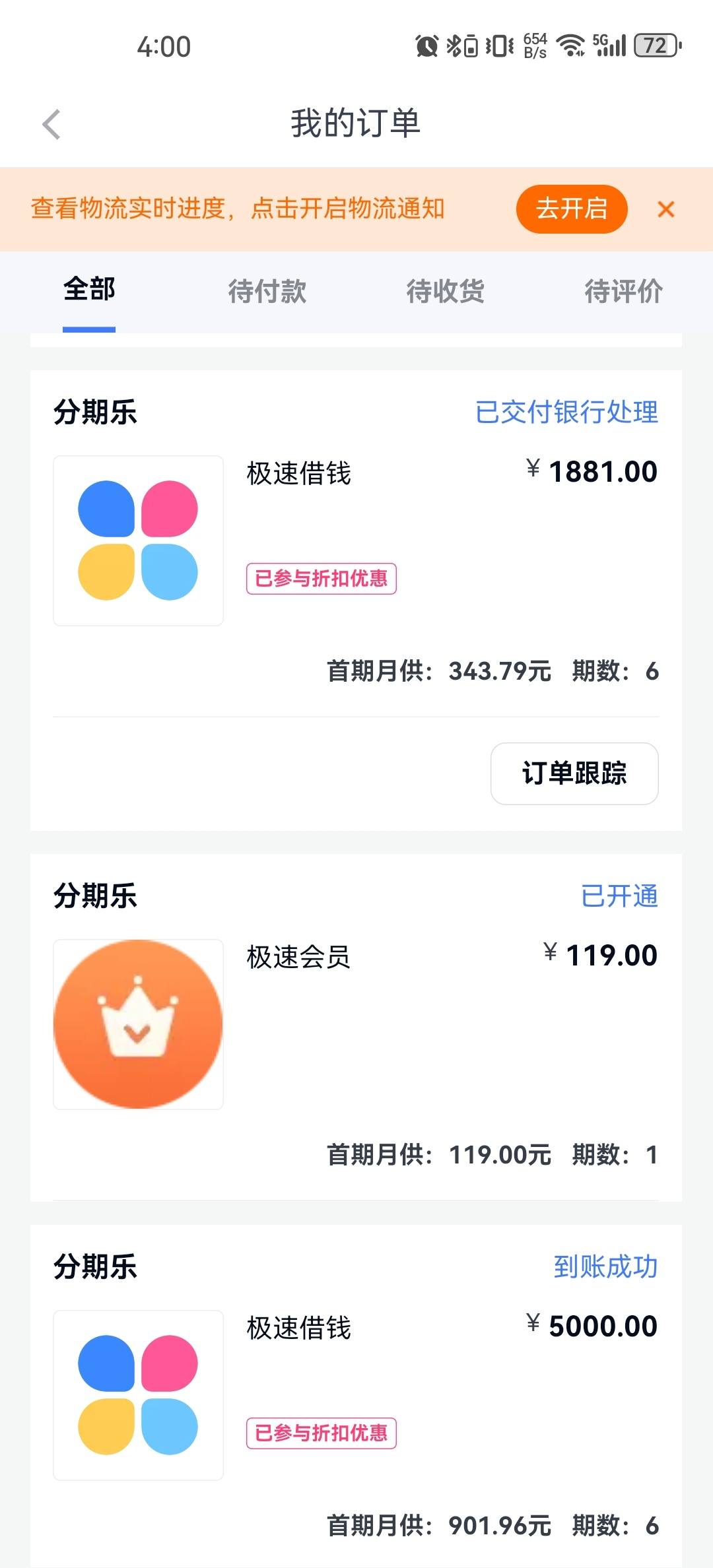Tap the orange crown 极速会员 icon
Viewport: 713px width, 1568px height.
coord(138,1024)
